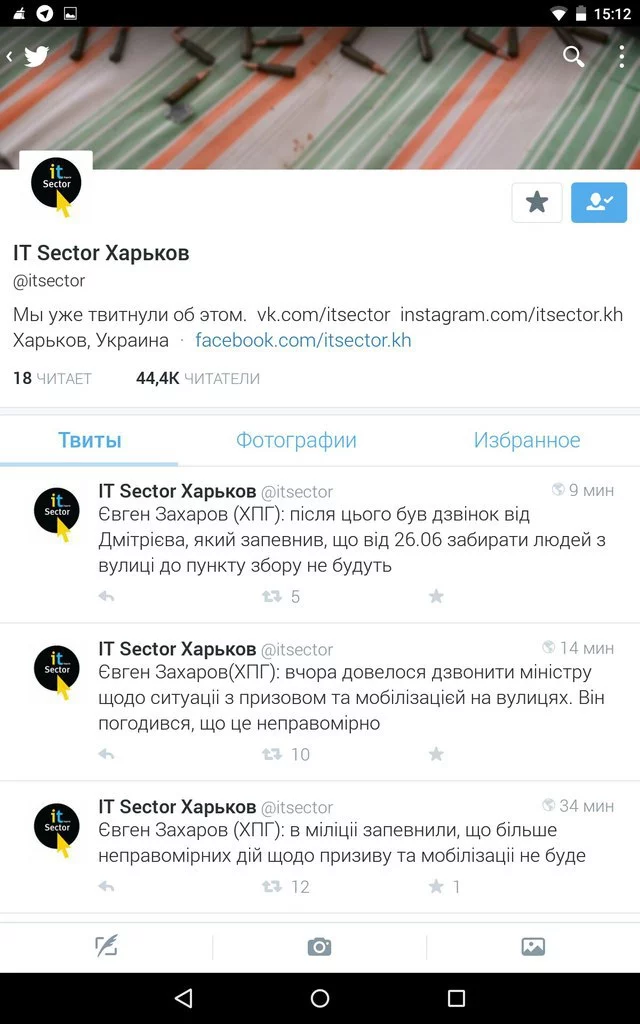Toggle the blue following button
The height and width of the screenshot is (1024, 640).
point(599,202)
